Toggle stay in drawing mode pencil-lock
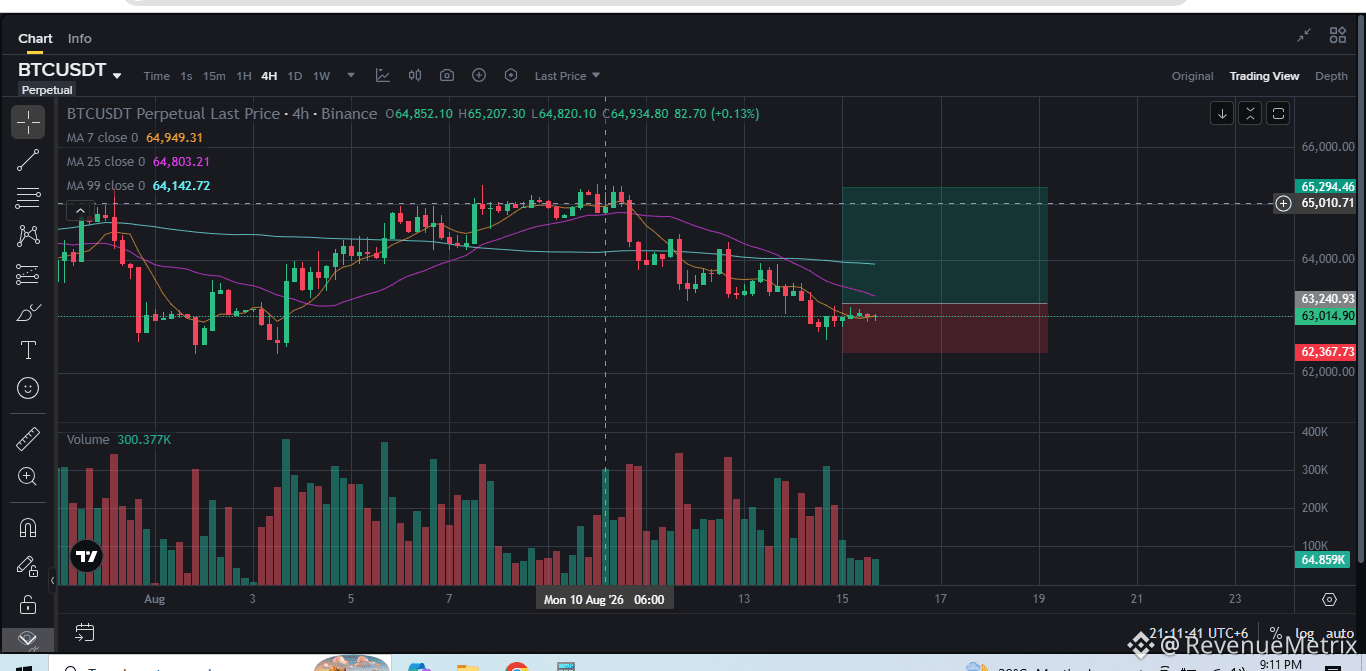 [x=28, y=566]
